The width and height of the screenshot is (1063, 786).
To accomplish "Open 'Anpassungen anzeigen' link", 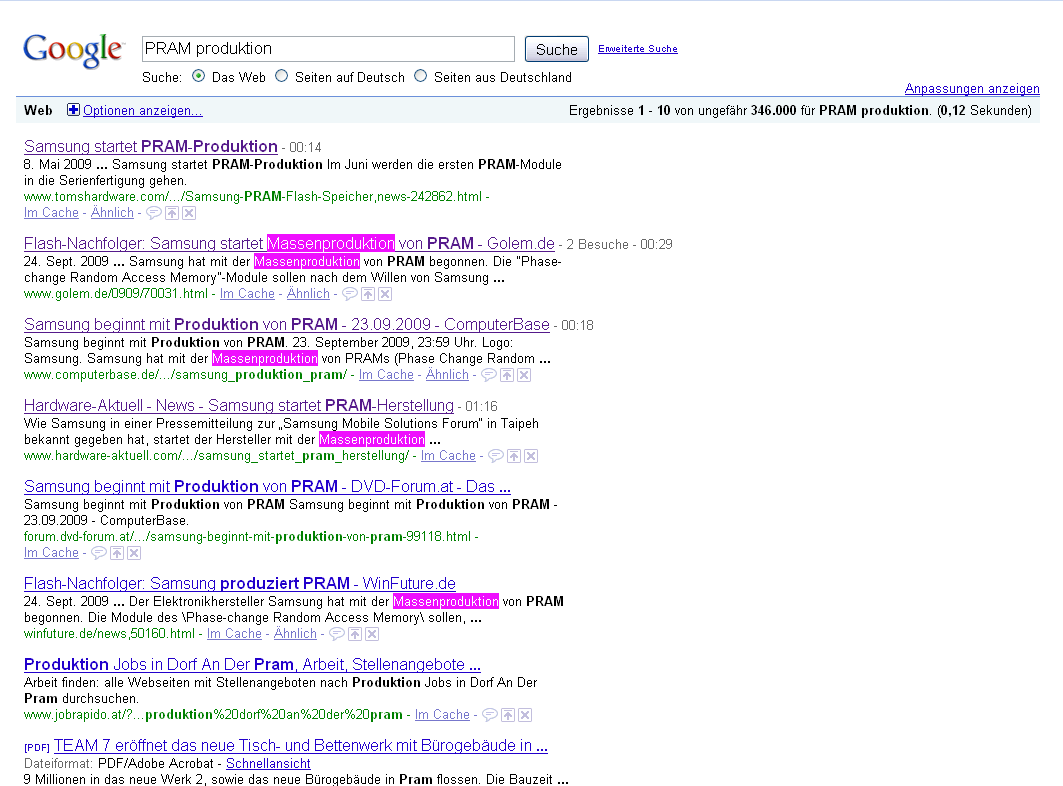I will point(972,88).
